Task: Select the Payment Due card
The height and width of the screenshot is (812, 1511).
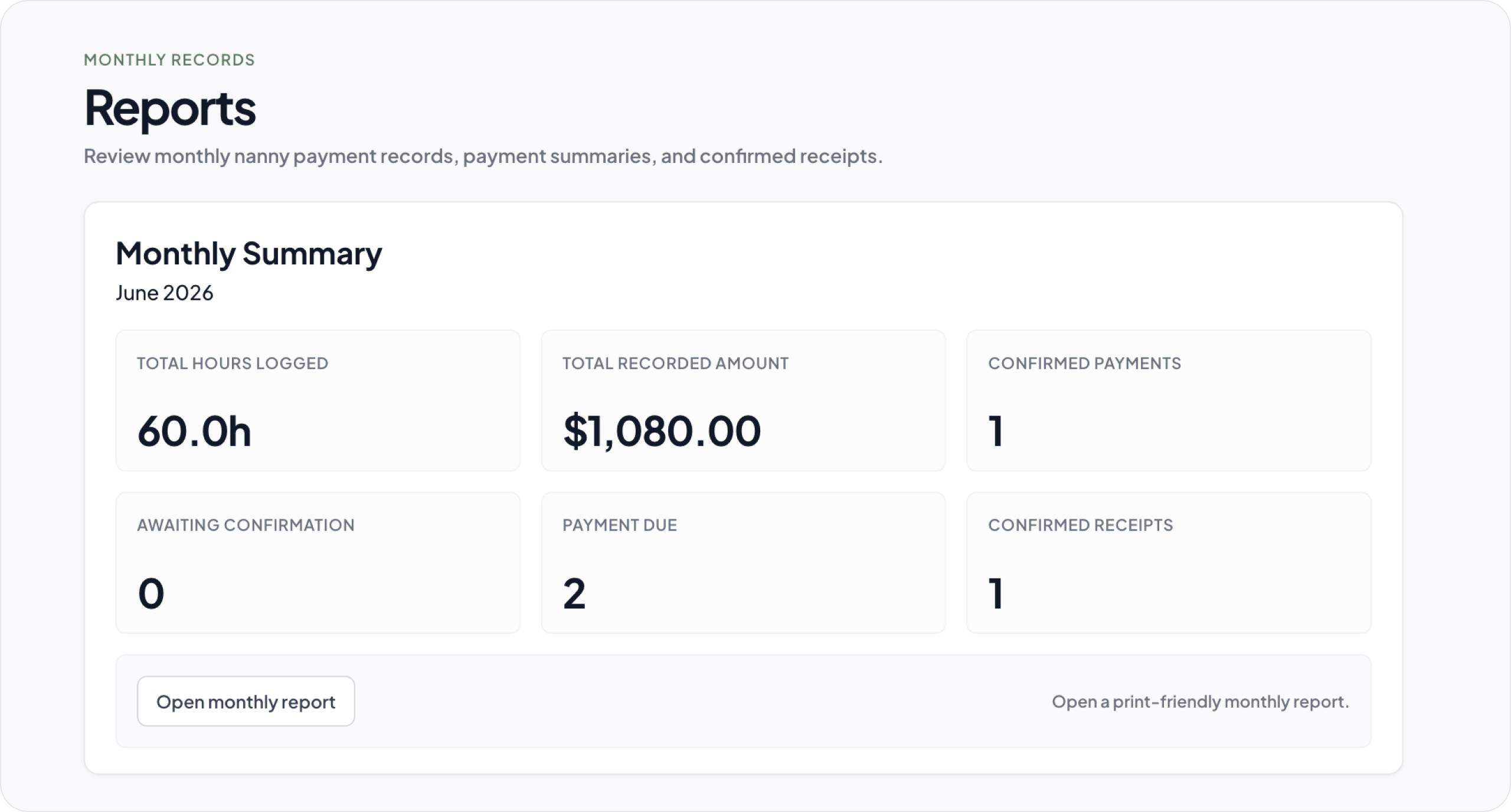Action: [x=743, y=563]
